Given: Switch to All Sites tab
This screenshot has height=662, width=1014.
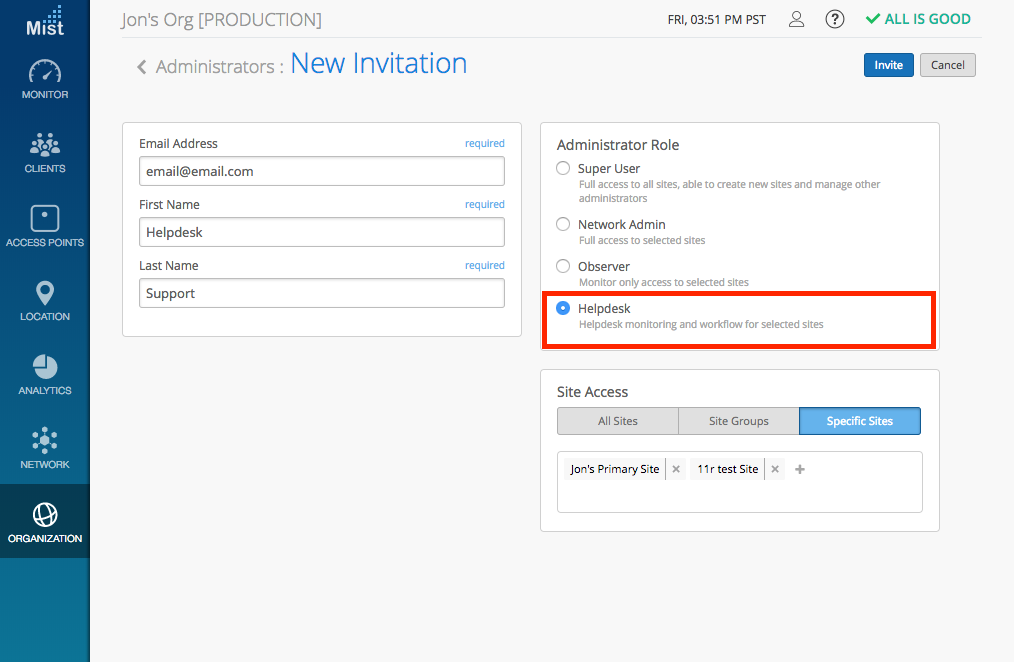Looking at the screenshot, I should tap(617, 421).
